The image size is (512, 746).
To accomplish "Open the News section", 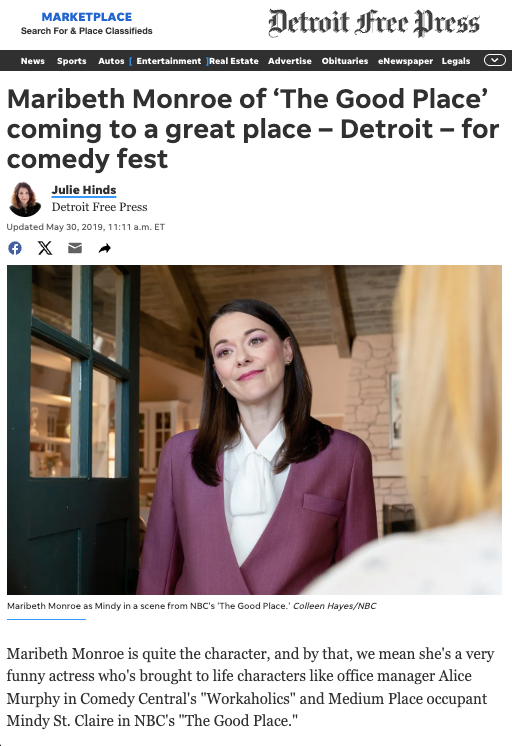I will (32, 61).
